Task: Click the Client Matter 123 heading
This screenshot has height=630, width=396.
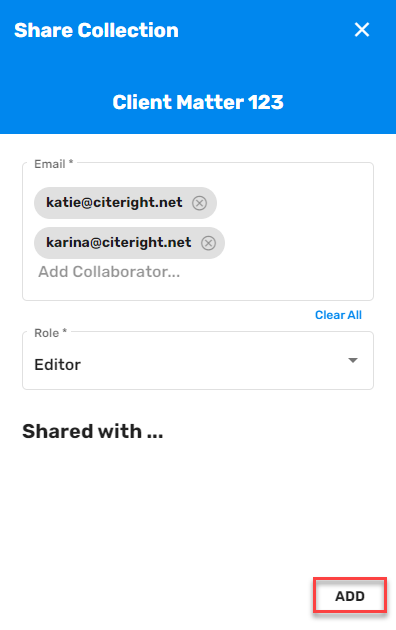Action: coord(198,102)
